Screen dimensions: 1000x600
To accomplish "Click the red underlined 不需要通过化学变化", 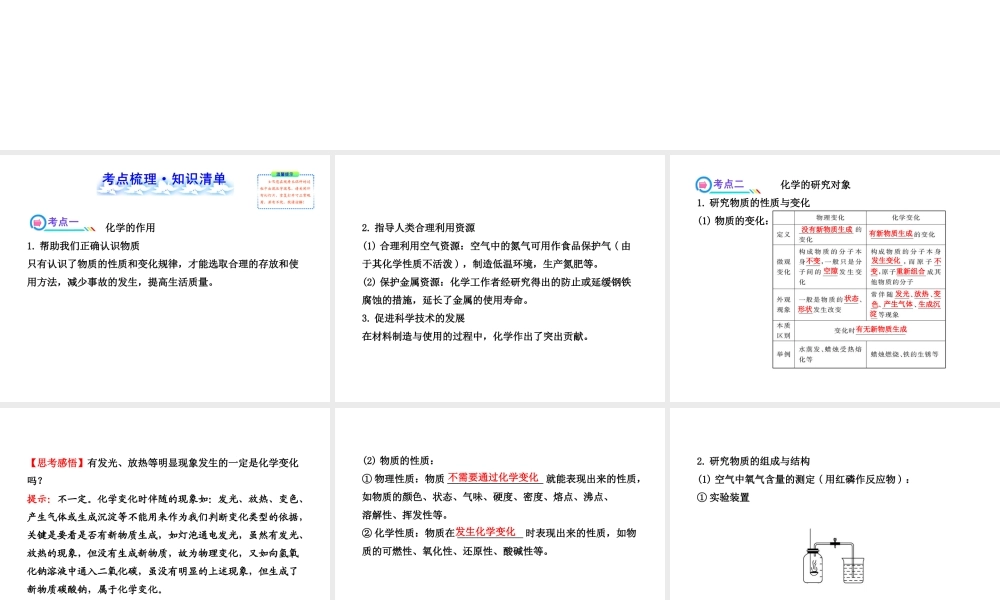I will (493, 478).
